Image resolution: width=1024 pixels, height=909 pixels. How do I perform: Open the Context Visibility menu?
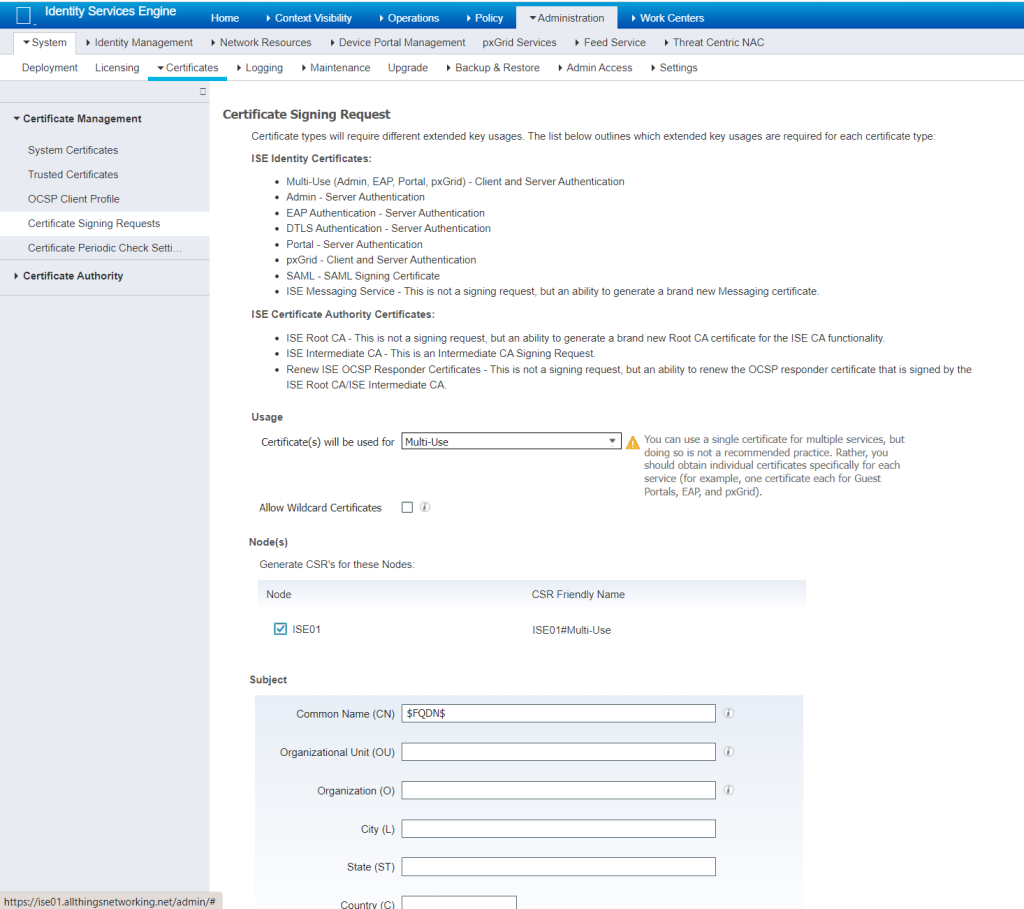pyautogui.click(x=308, y=18)
